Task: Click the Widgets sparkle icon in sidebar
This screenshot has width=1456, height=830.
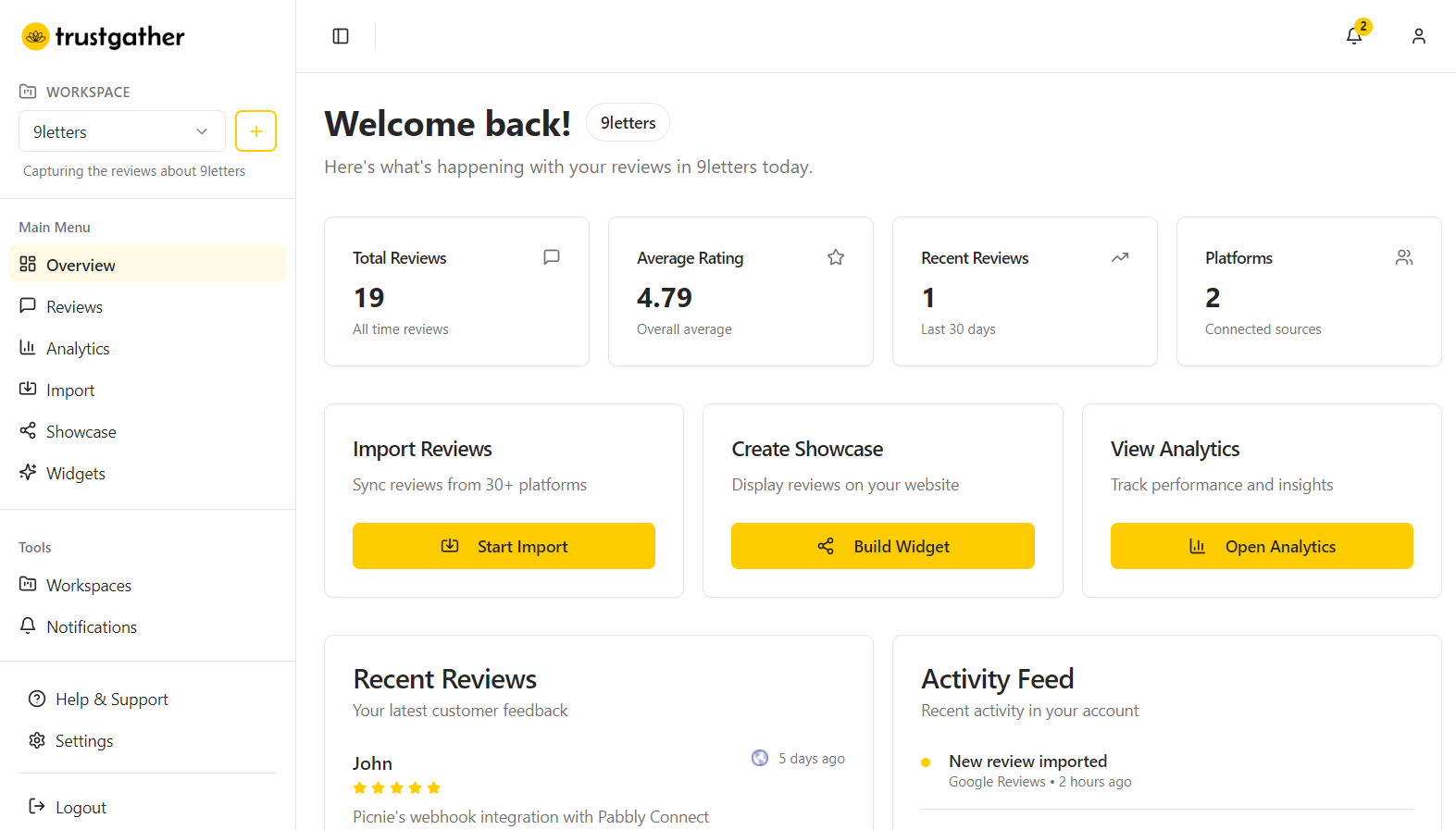Action: pyautogui.click(x=28, y=472)
